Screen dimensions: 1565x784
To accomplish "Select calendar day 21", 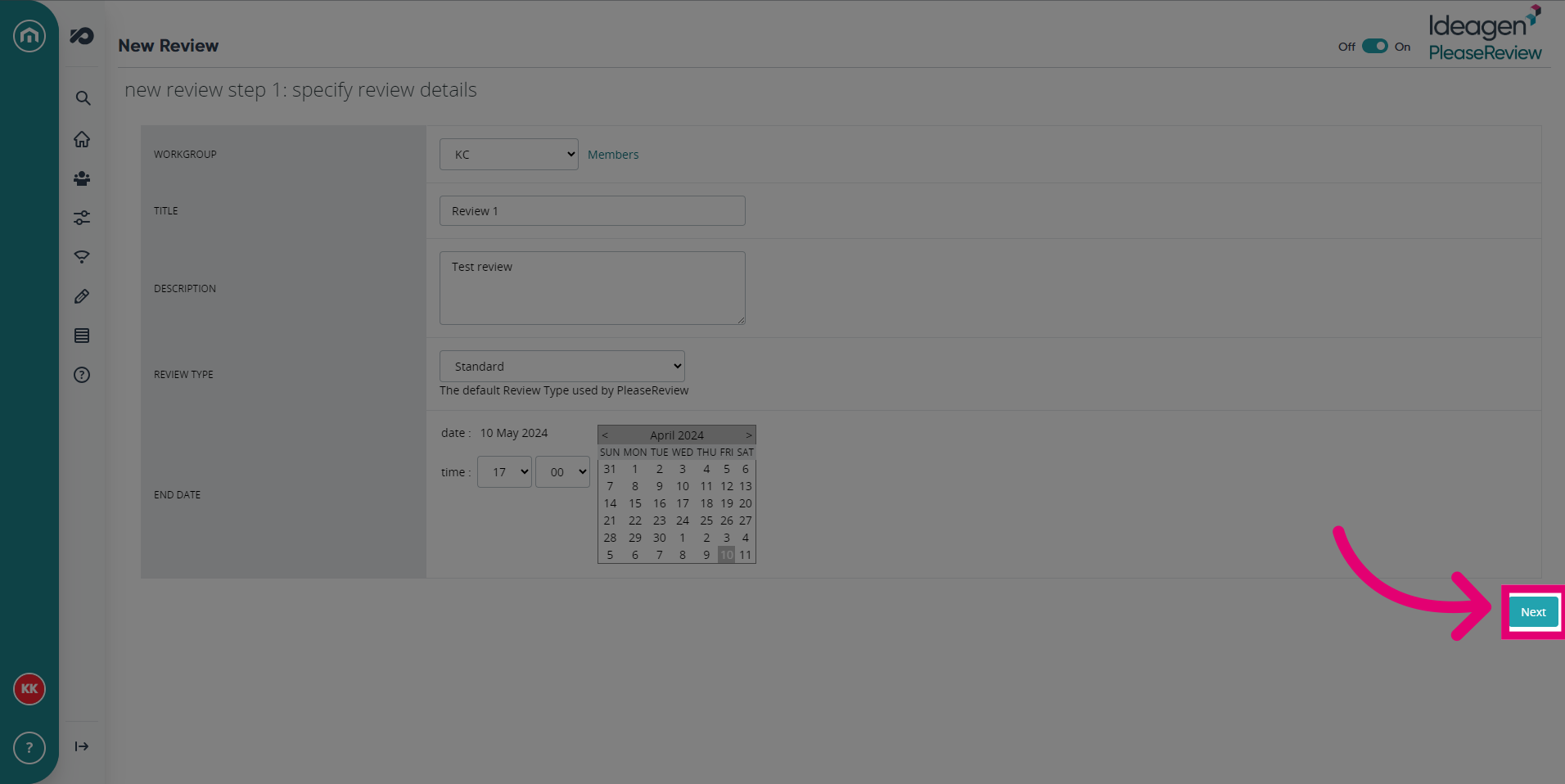I will tap(610, 520).
